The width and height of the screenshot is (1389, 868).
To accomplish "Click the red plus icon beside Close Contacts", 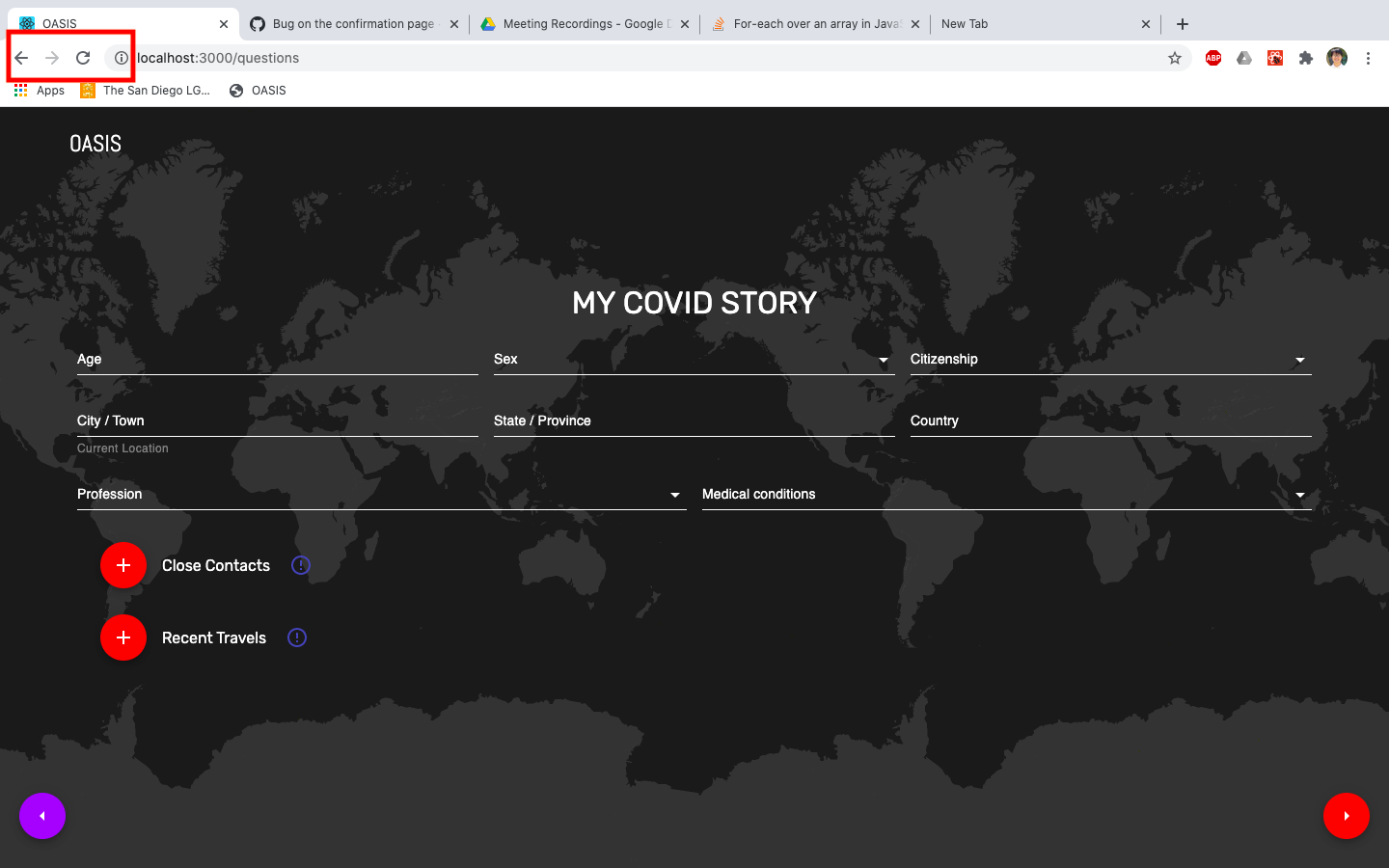I will pos(123,565).
